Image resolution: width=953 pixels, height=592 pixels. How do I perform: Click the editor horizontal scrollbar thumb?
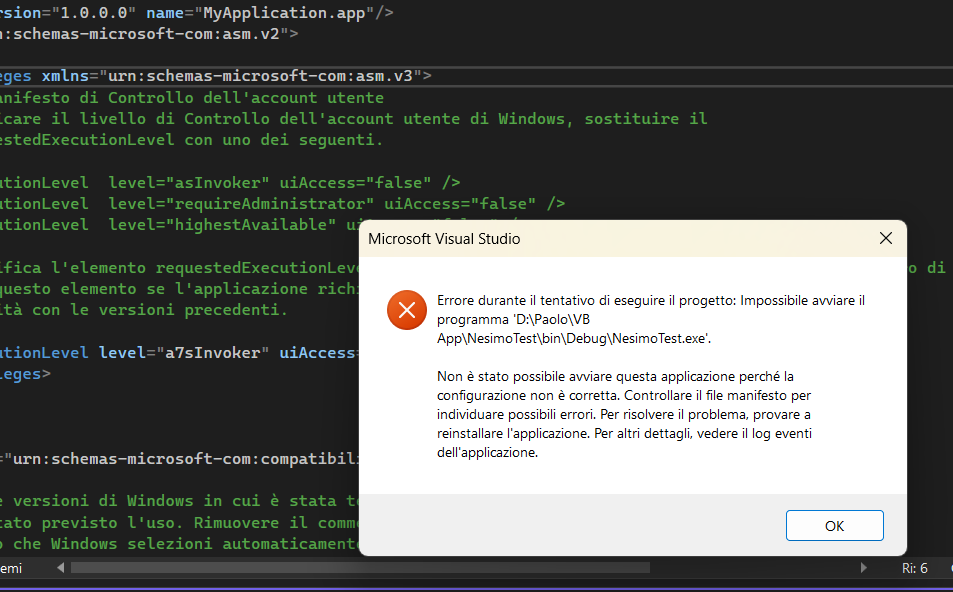[360, 568]
